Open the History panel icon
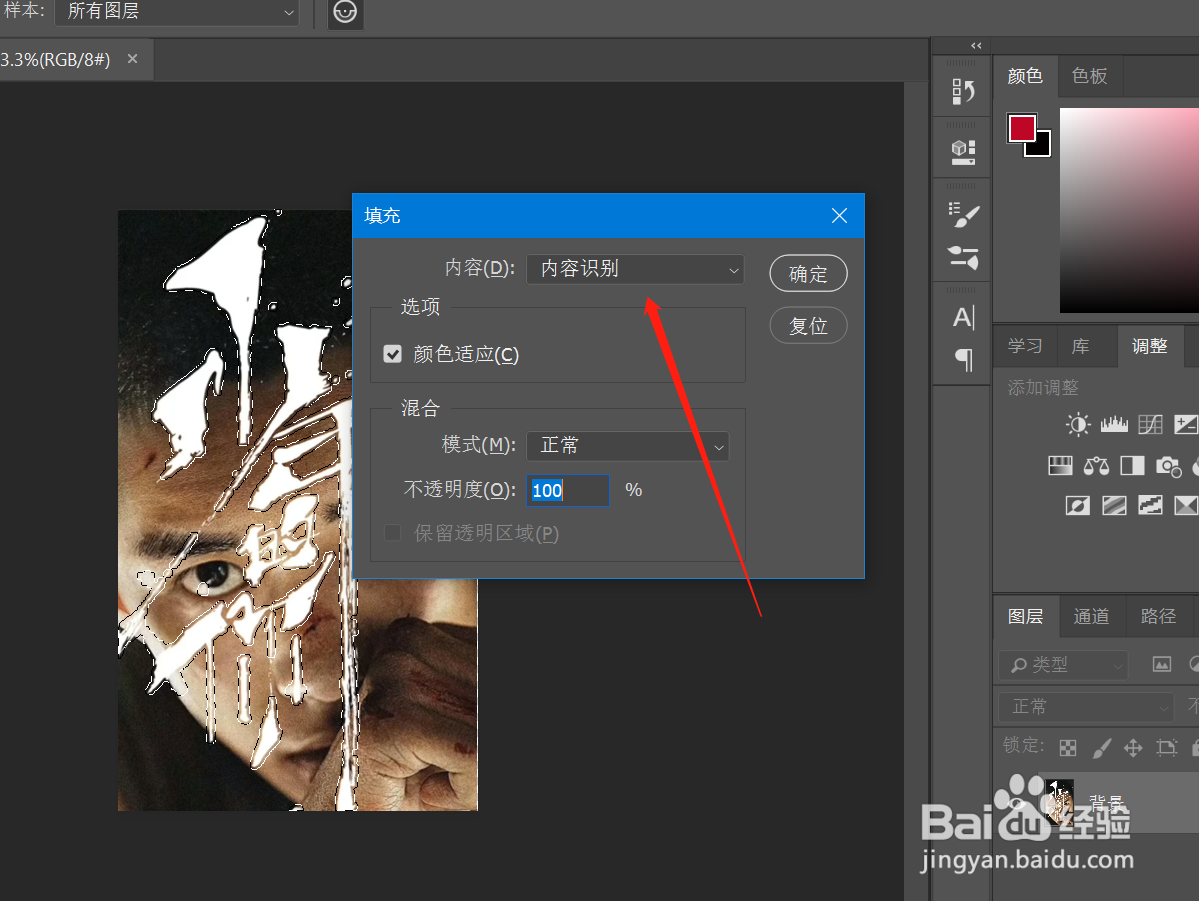The width and height of the screenshot is (1199, 901). [962, 92]
